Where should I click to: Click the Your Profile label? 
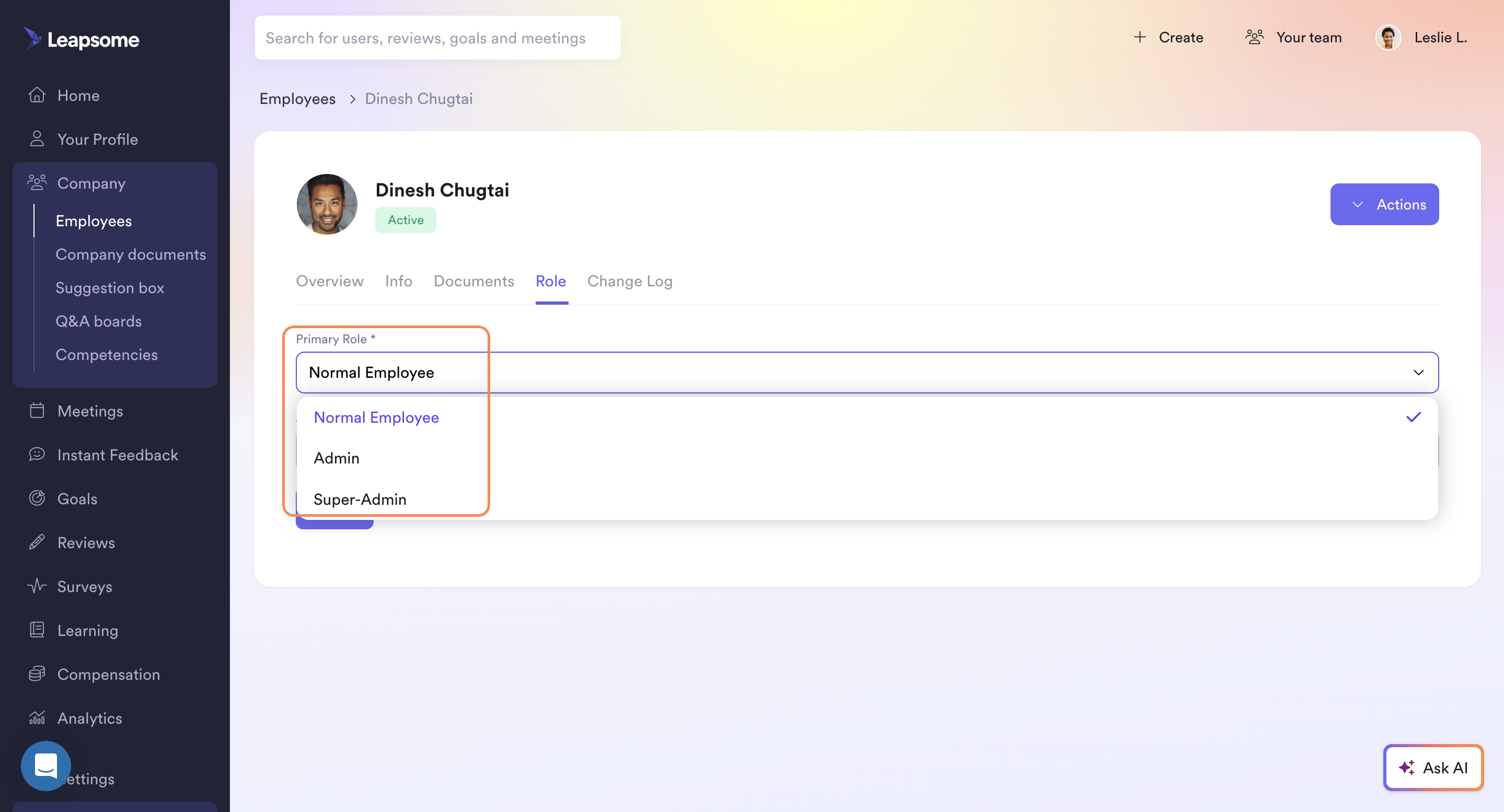coord(98,139)
